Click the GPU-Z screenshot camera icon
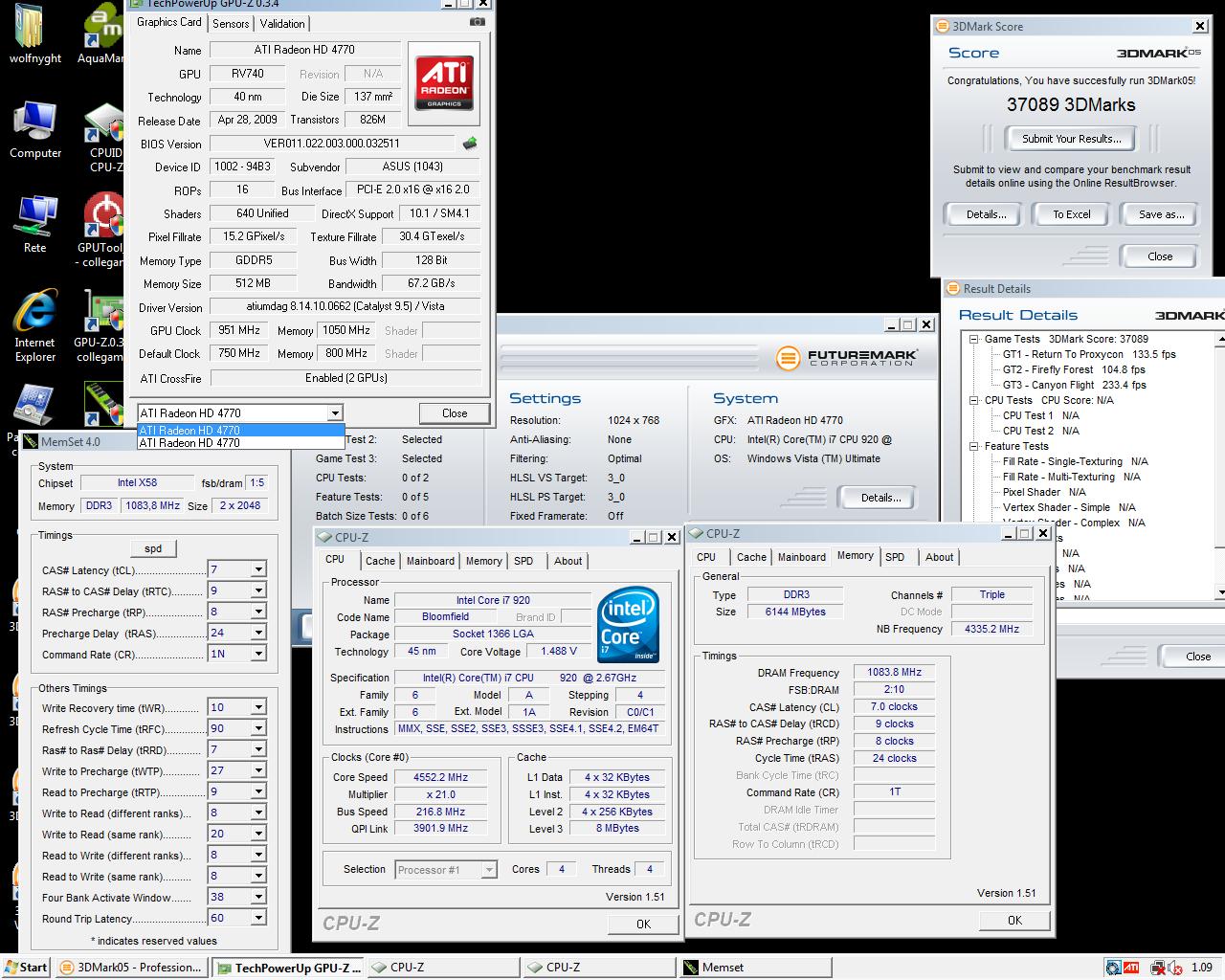The height and width of the screenshot is (980, 1225). pos(477,22)
